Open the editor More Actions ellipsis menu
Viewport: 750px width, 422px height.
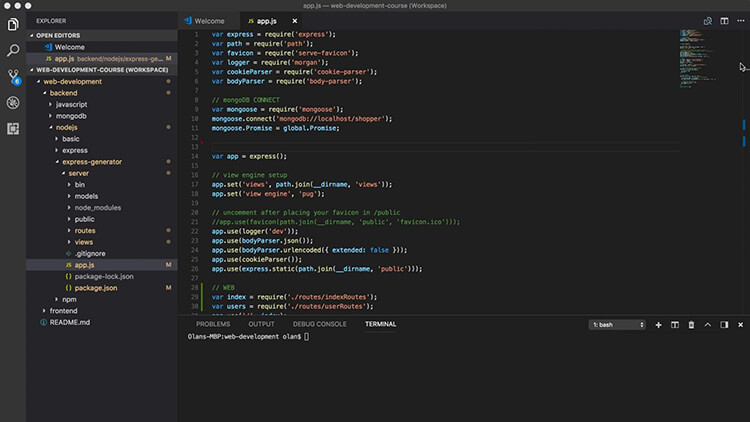click(740, 20)
